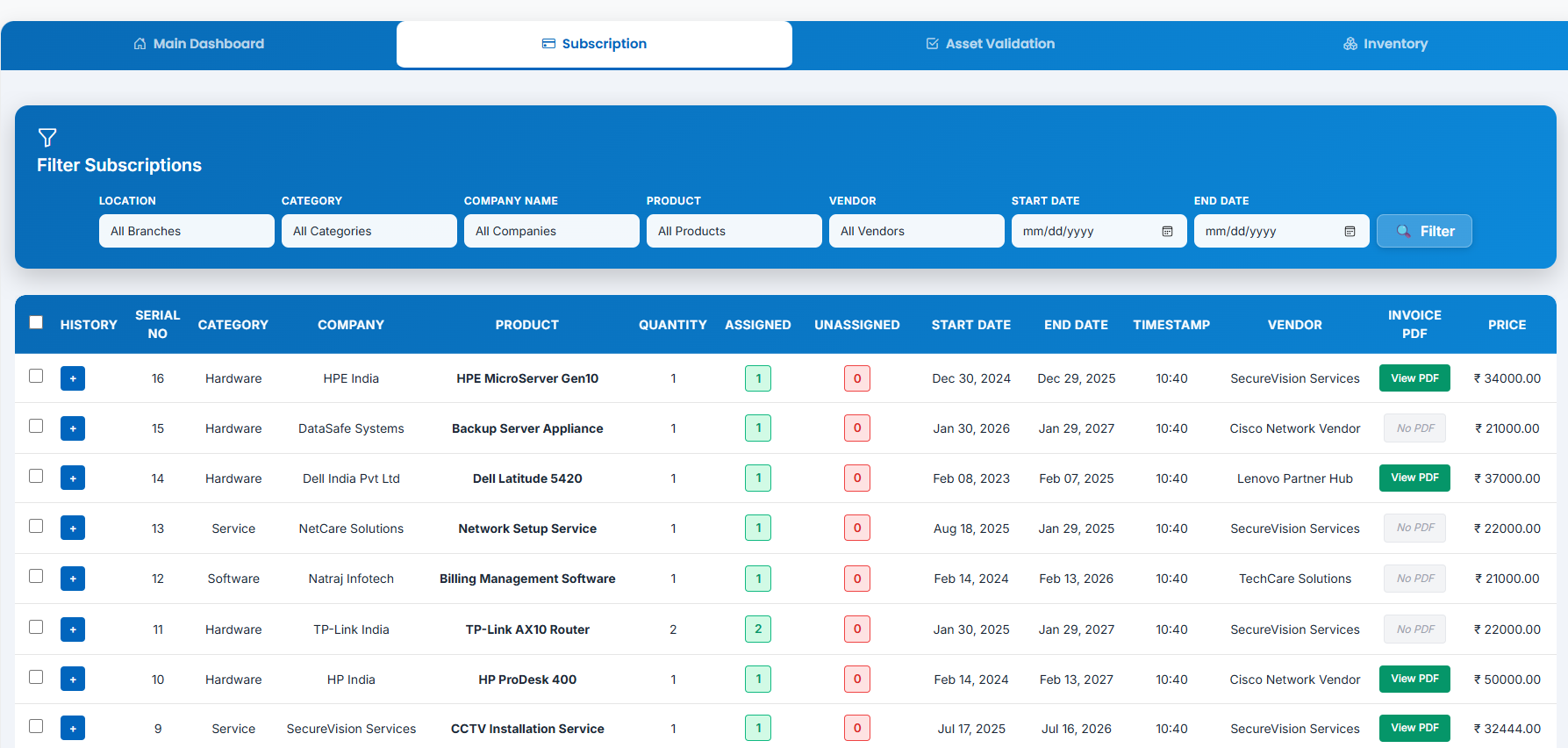Tick the HP ProDesk 400 row checkbox

coord(36,677)
